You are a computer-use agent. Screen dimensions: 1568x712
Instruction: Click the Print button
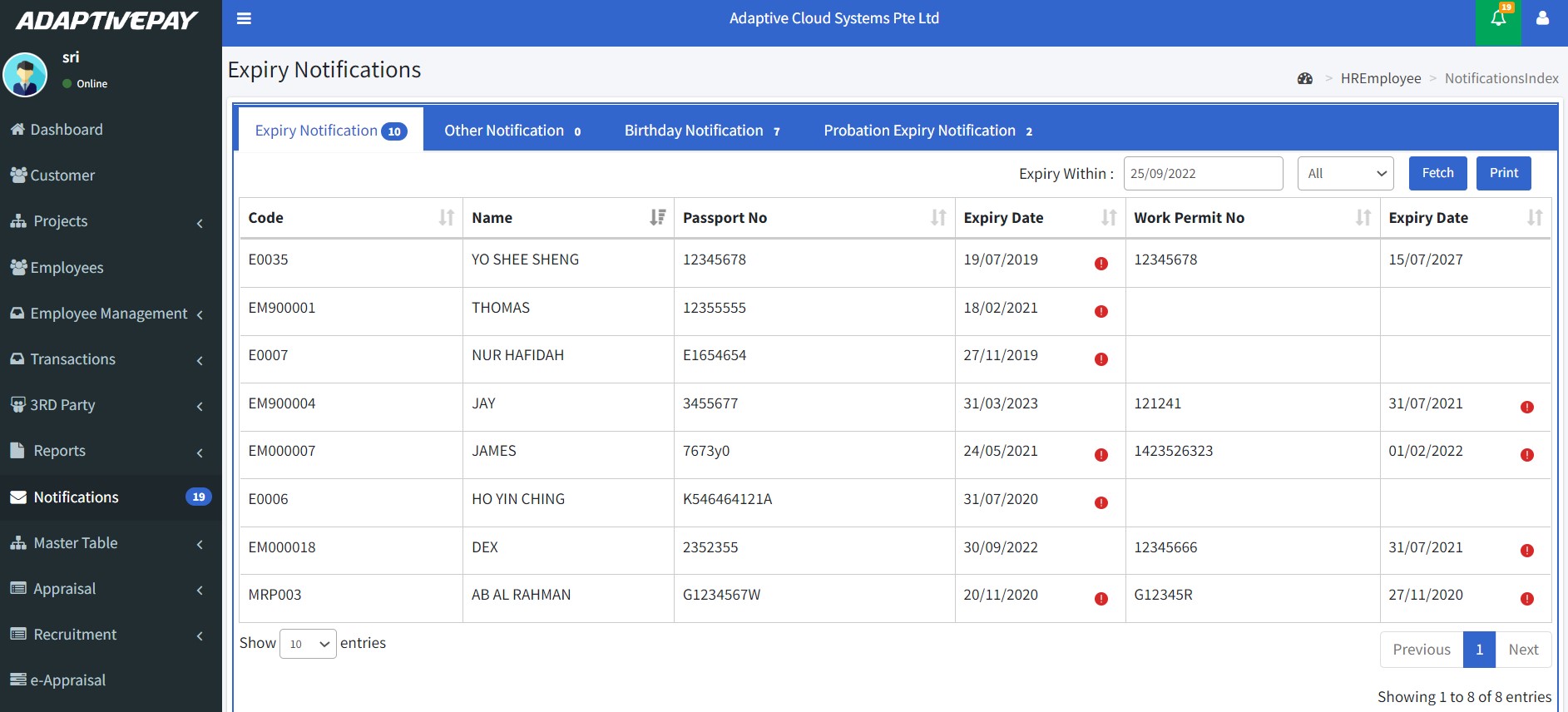point(1503,173)
